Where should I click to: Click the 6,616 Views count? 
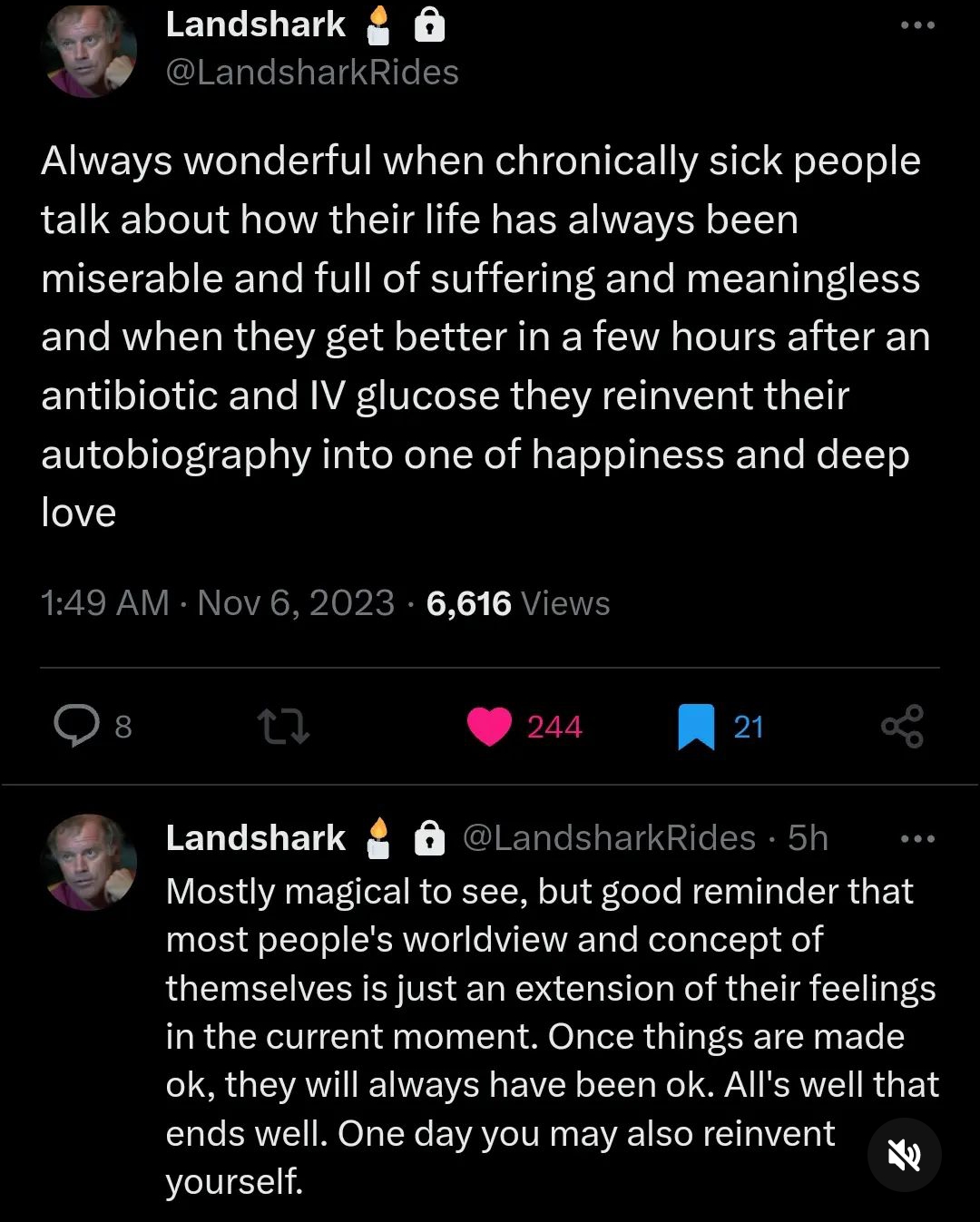click(x=517, y=603)
